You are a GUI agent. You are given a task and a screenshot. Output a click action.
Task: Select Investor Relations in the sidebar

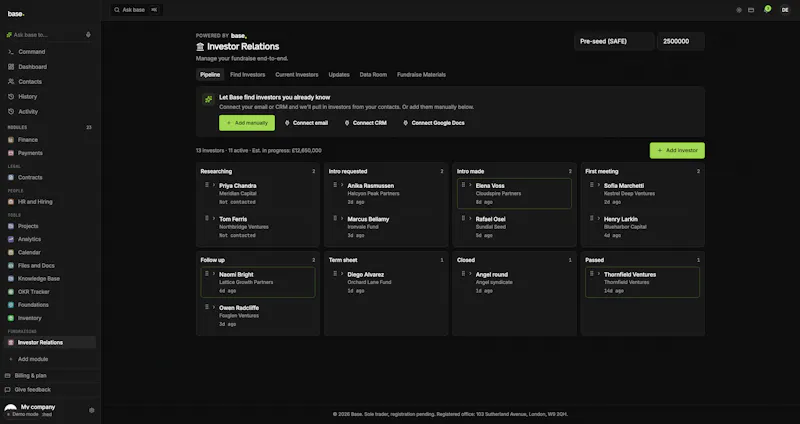click(x=50, y=342)
